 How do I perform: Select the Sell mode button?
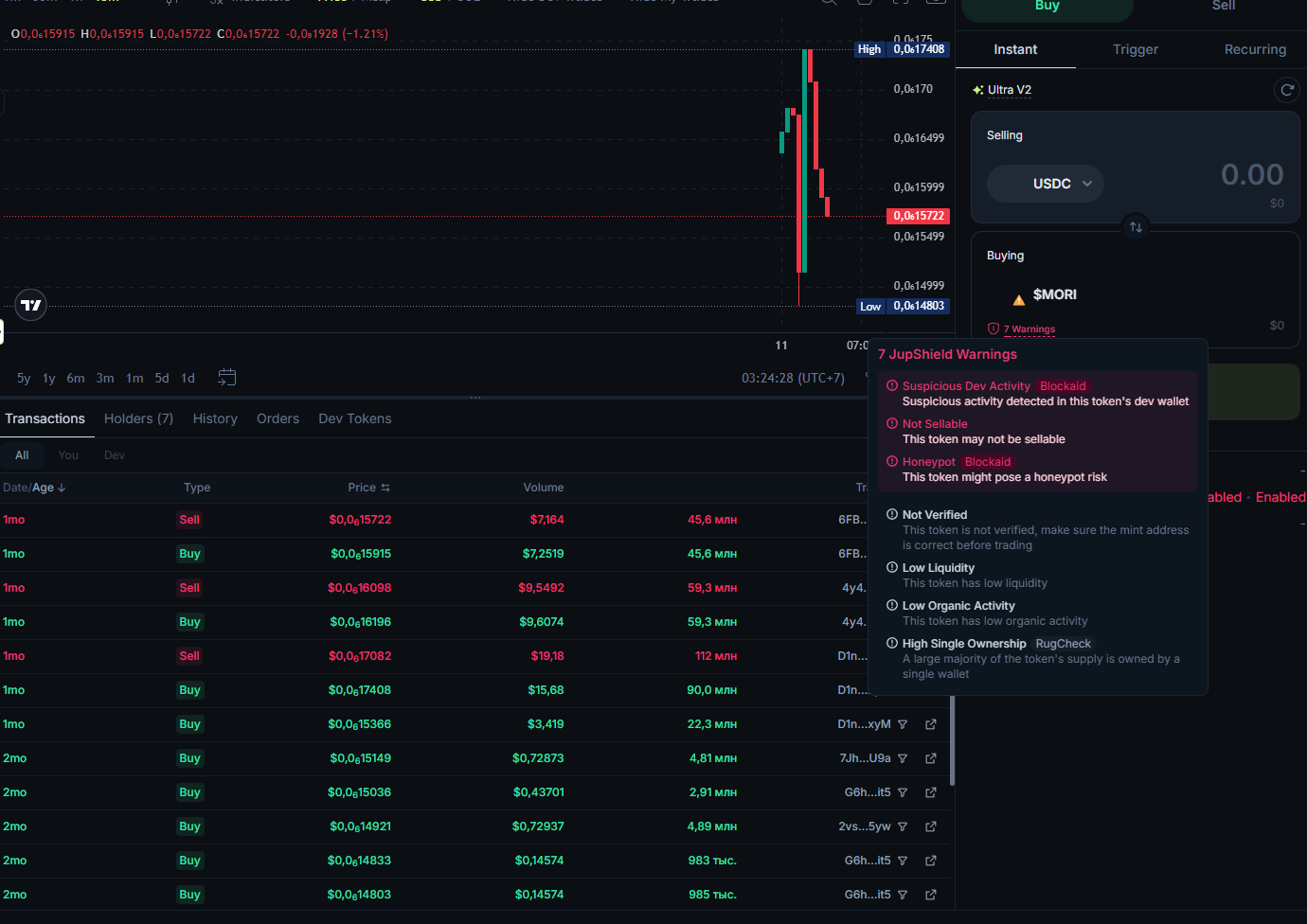coord(1224,8)
